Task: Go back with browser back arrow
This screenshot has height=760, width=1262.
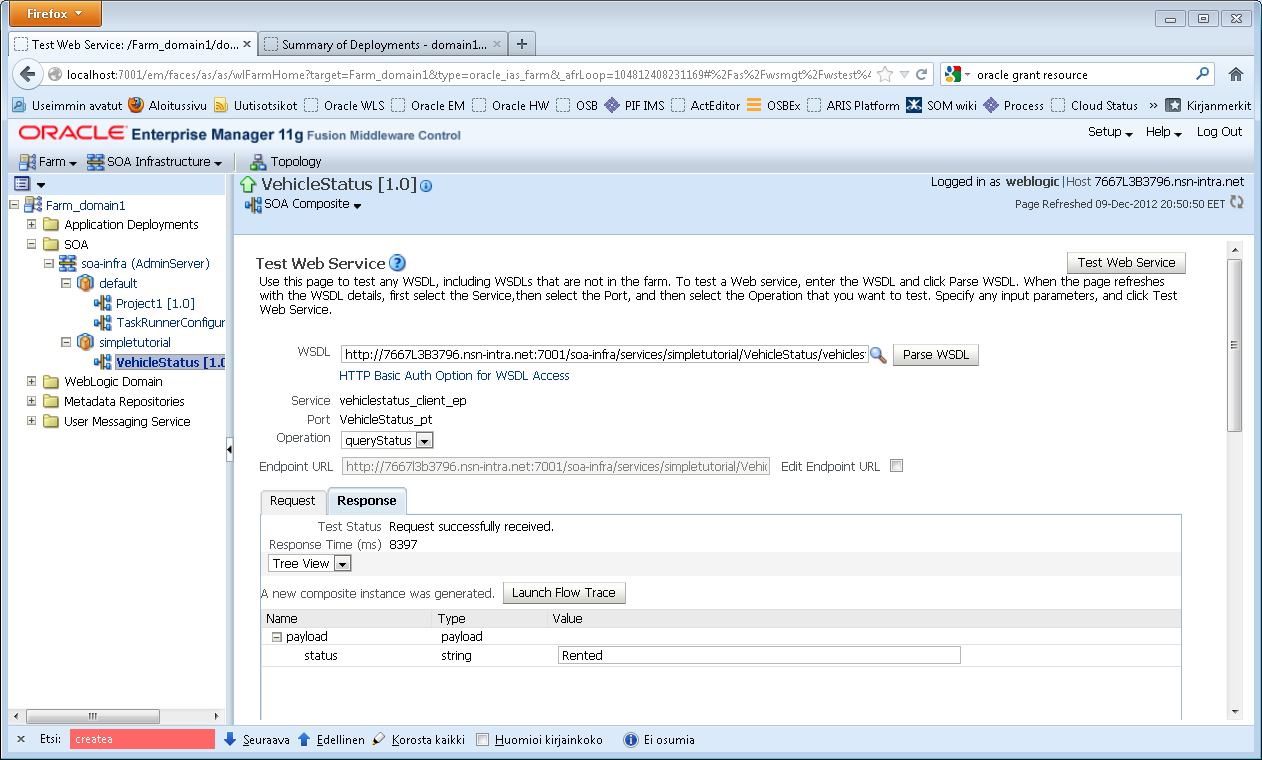Action: pyautogui.click(x=27, y=74)
